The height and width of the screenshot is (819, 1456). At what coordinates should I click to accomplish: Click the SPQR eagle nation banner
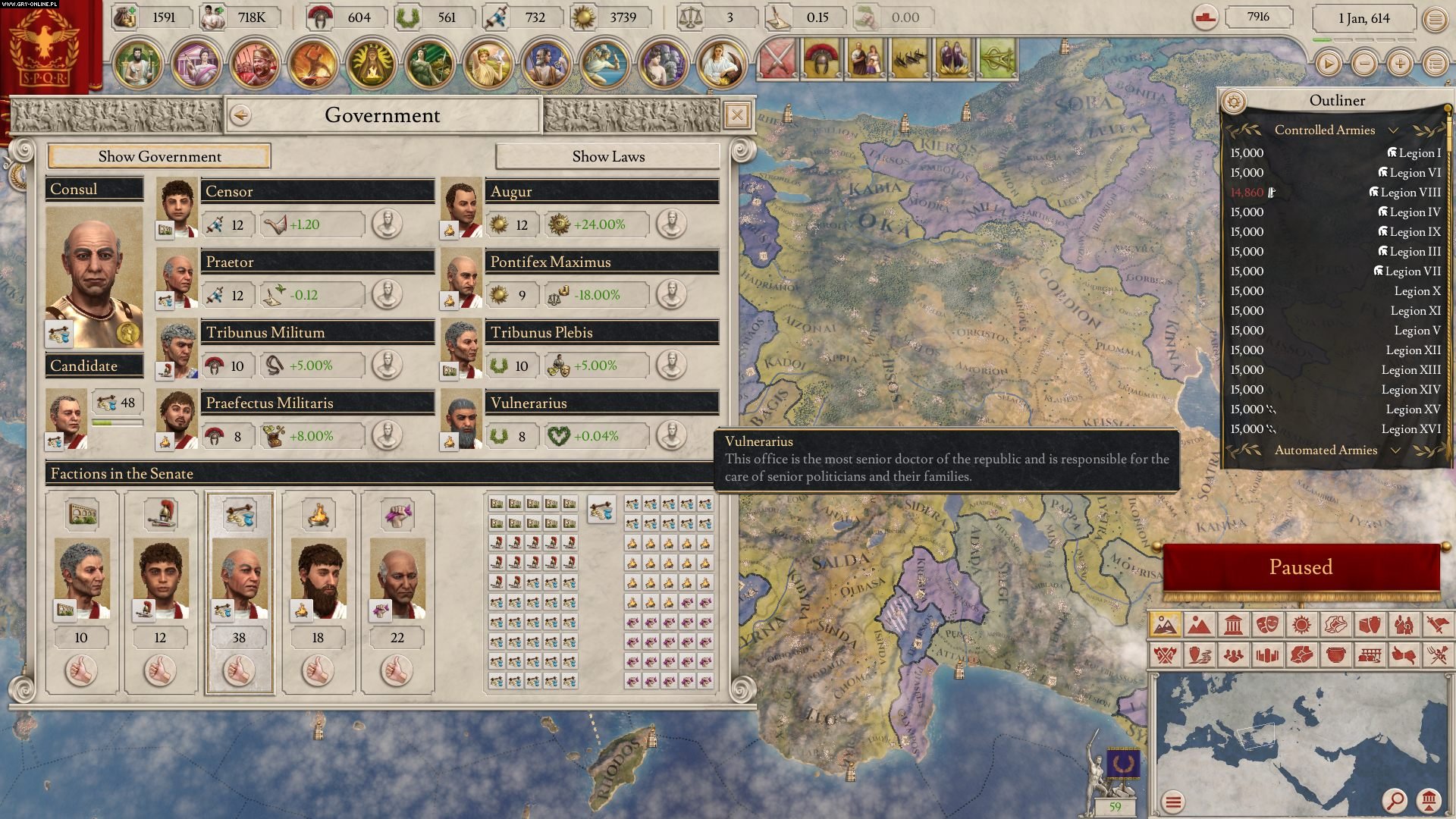point(51,47)
